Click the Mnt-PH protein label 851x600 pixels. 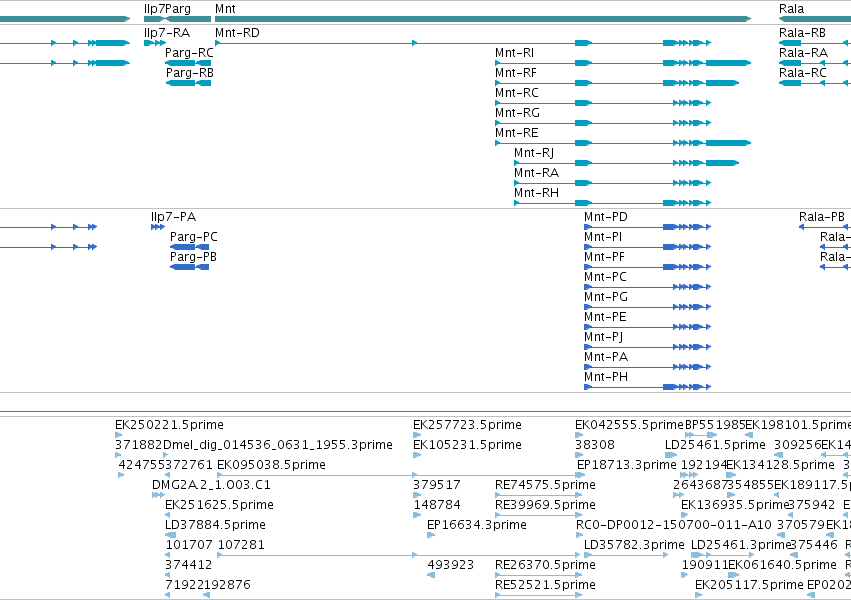pyautogui.click(x=606, y=378)
